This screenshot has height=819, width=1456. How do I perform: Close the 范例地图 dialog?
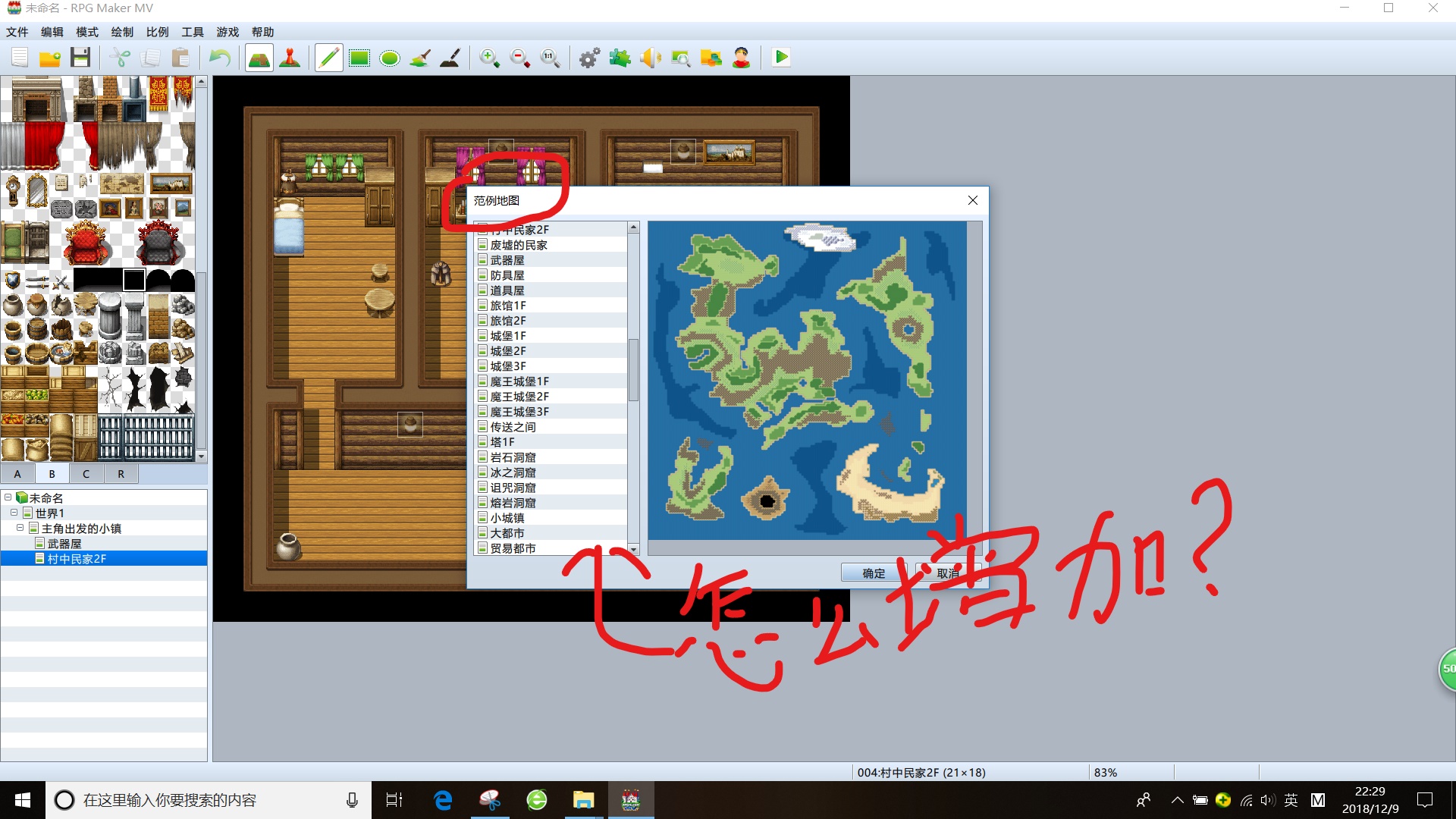tap(973, 200)
